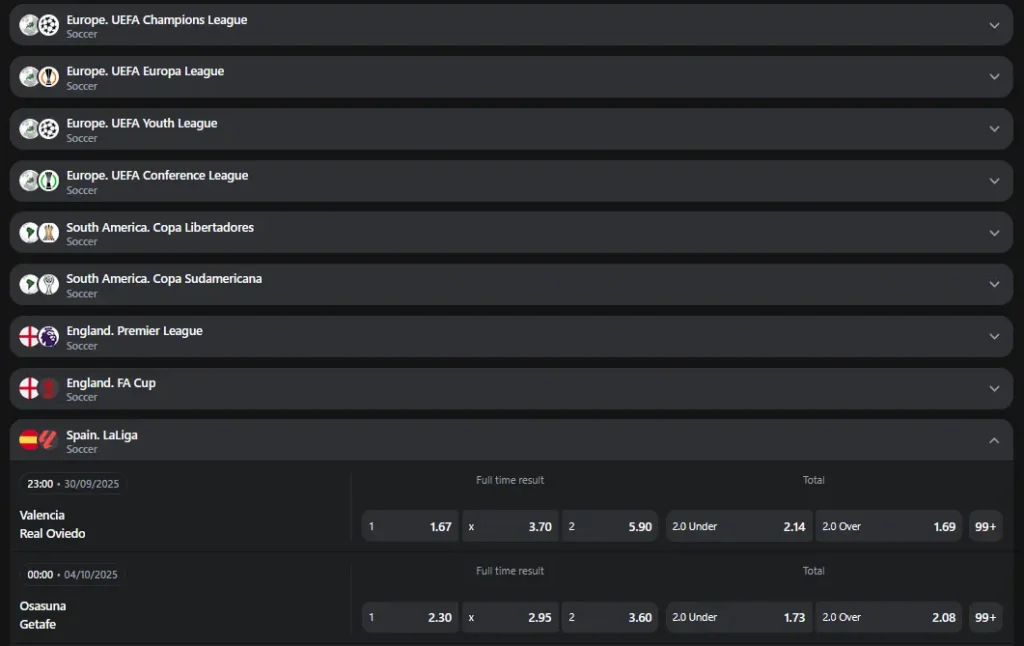
Task: Click the Copa Libertadores trophy icon
Action: (49, 233)
